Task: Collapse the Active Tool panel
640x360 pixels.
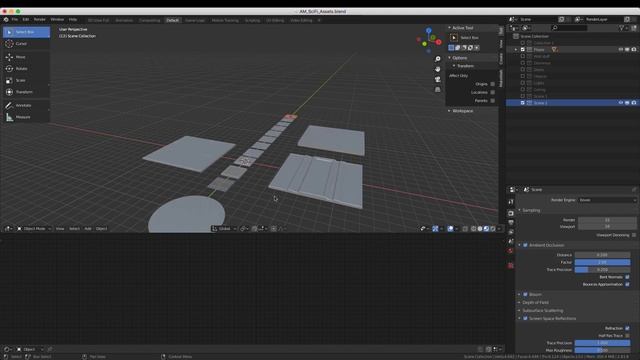Action: point(449,28)
